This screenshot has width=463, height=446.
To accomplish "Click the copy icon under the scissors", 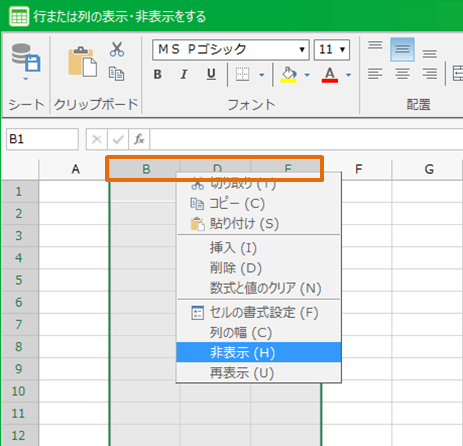I will click(x=116, y=74).
